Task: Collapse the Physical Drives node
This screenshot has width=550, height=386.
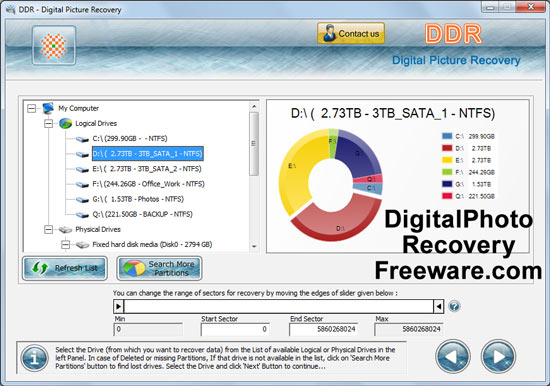Action: tap(48, 229)
